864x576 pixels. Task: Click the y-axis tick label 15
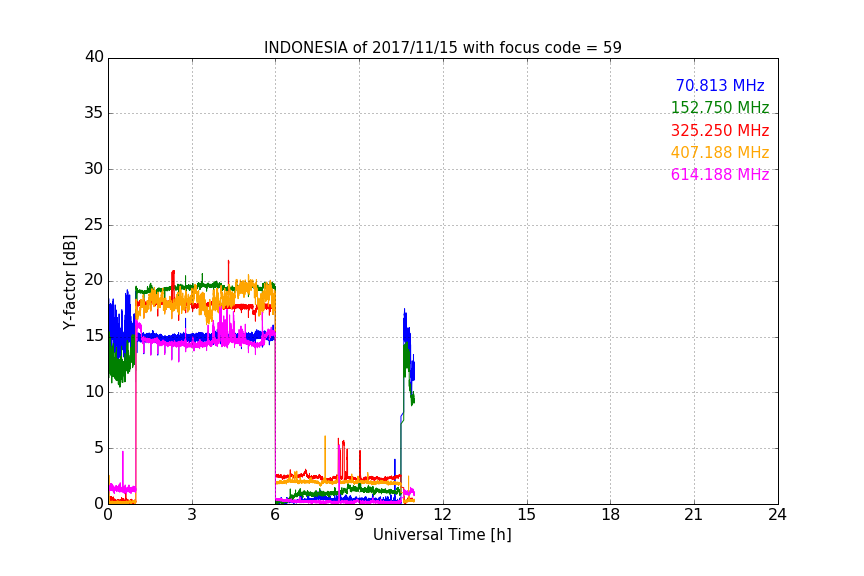pyautogui.click(x=94, y=336)
